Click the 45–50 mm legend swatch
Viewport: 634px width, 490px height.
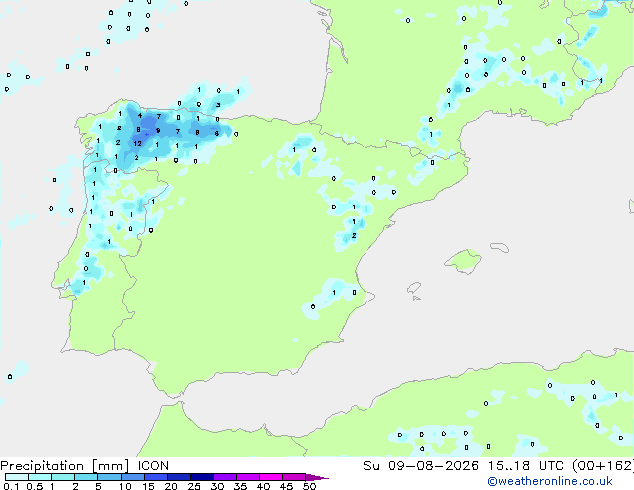[x=294, y=477]
